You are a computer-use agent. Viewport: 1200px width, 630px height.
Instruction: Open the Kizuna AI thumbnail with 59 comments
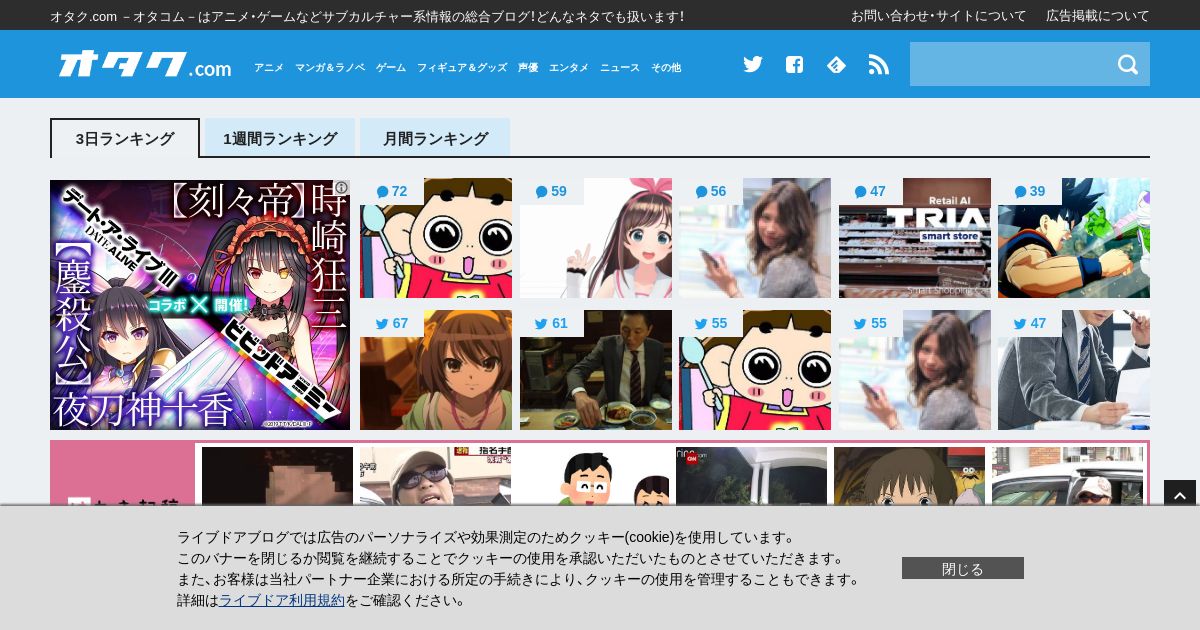(x=596, y=238)
